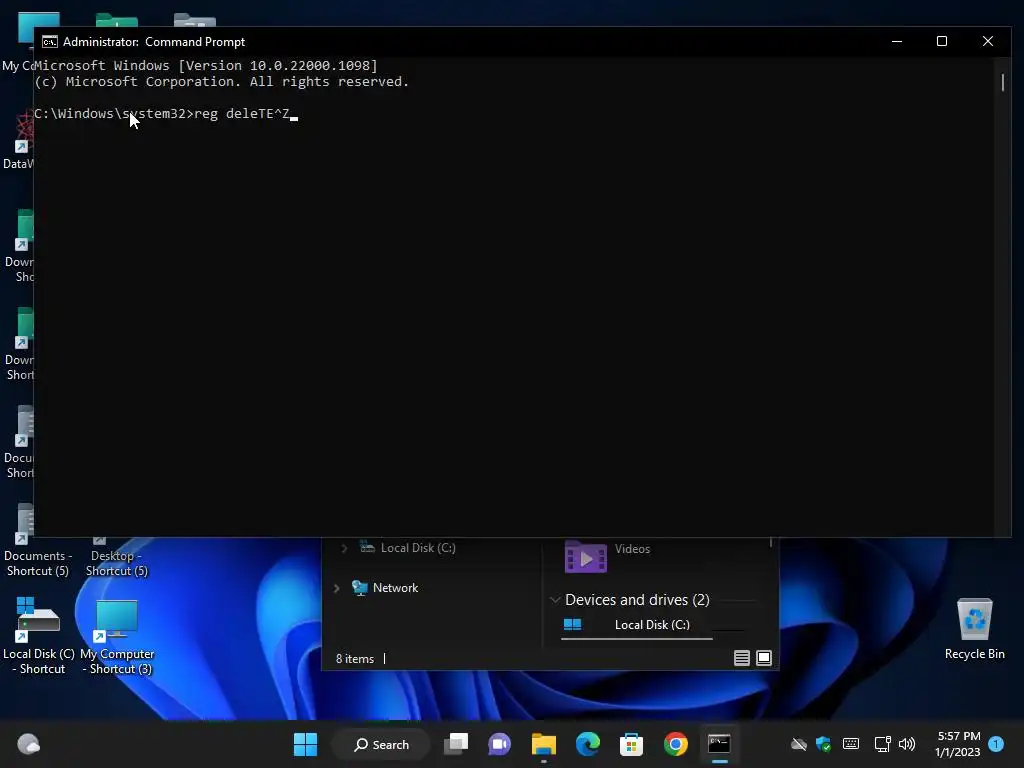Collapse the Devices and drives group
Image resolution: width=1024 pixels, height=768 pixels.
(x=555, y=600)
